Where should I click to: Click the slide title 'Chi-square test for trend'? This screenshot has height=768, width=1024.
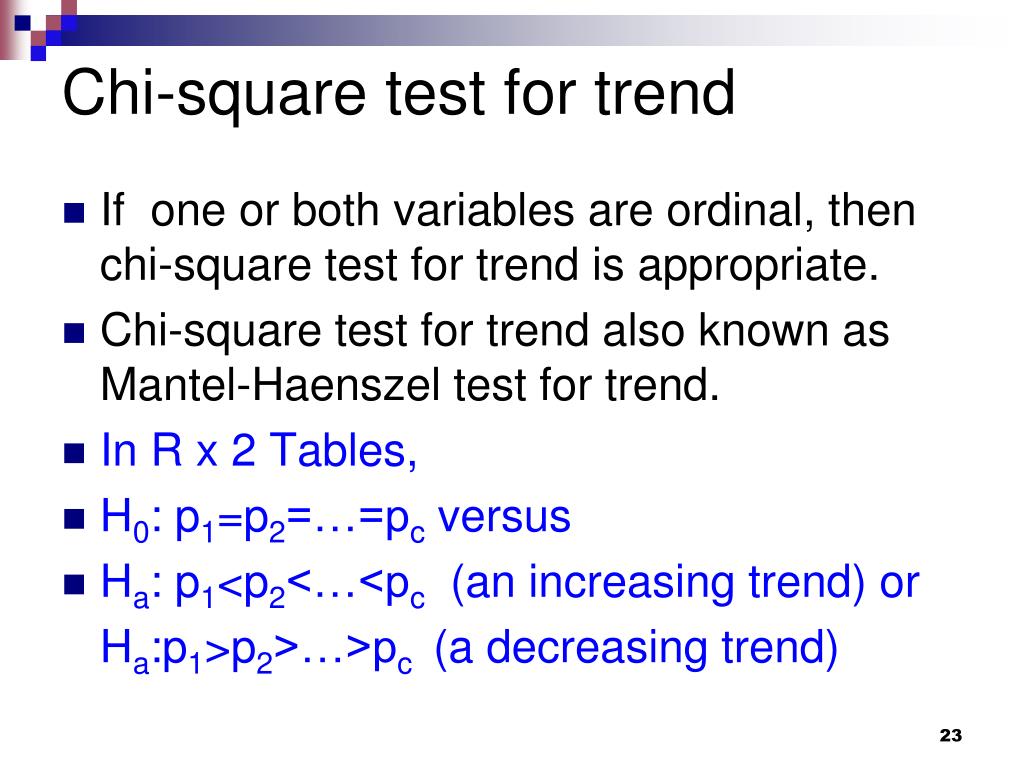pyautogui.click(x=399, y=95)
